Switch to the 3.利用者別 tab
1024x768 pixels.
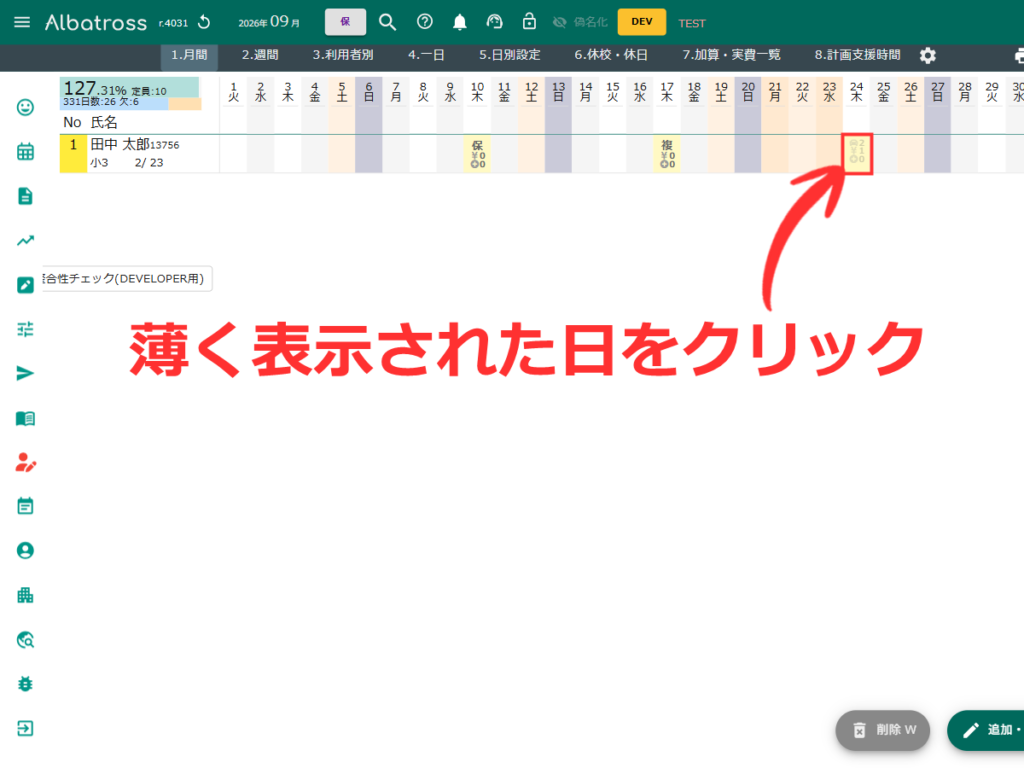click(x=343, y=56)
